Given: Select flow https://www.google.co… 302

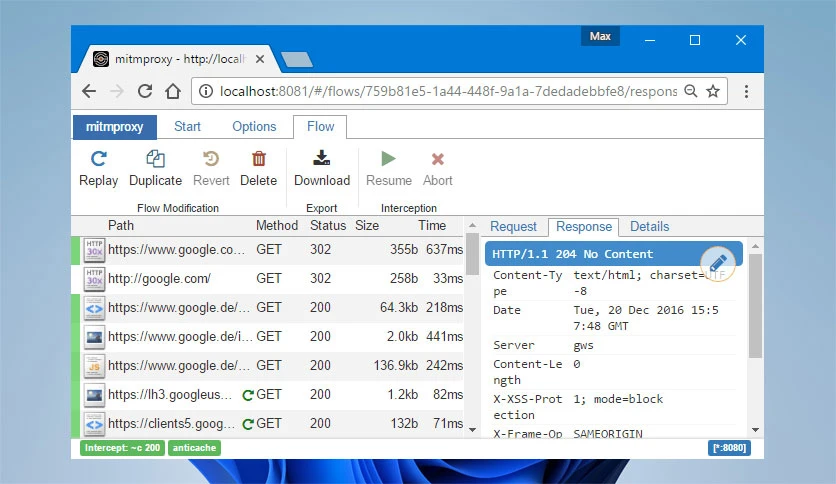Looking at the screenshot, I should click(x=268, y=249).
